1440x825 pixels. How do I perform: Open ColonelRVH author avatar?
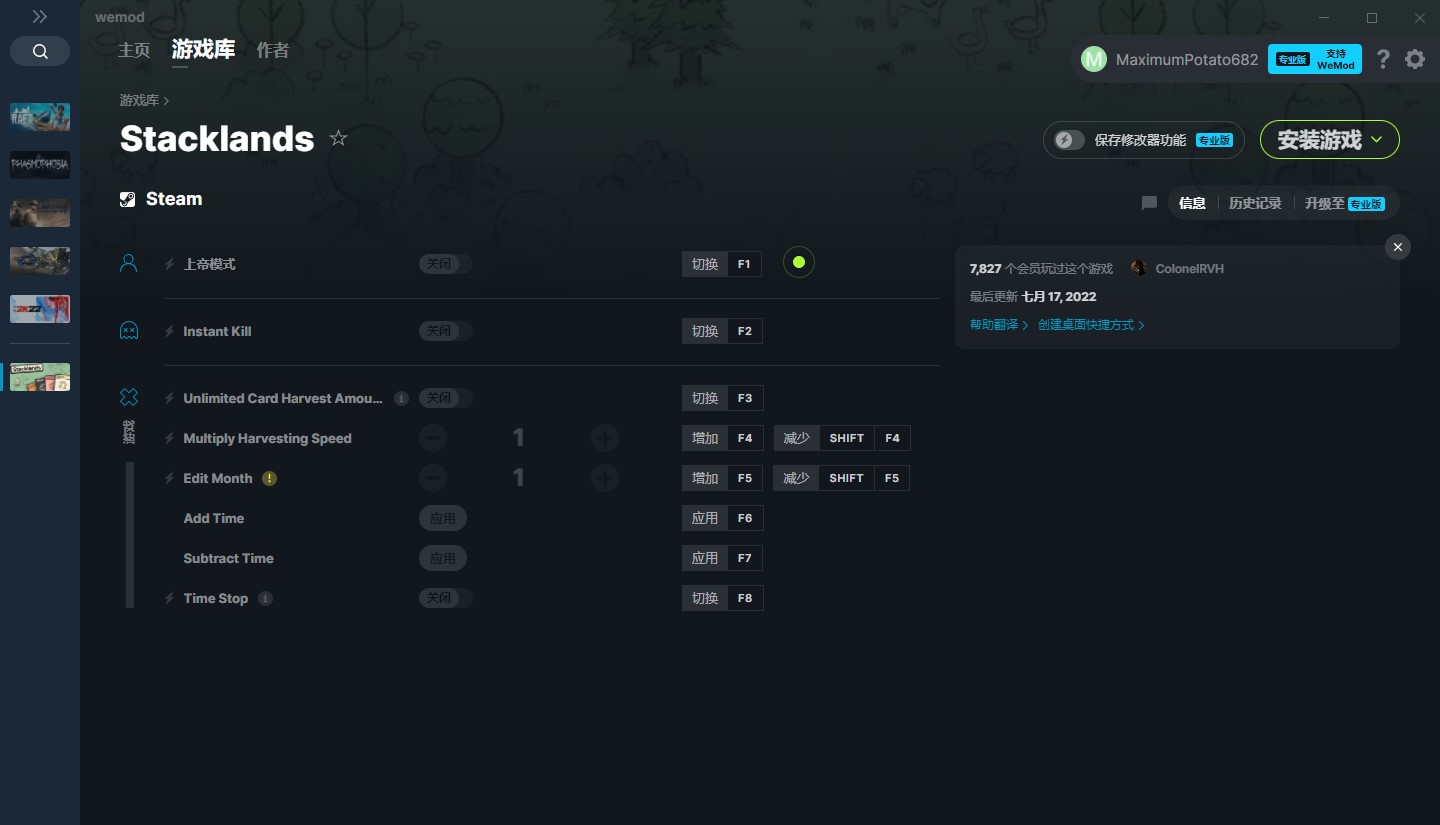(1138, 268)
